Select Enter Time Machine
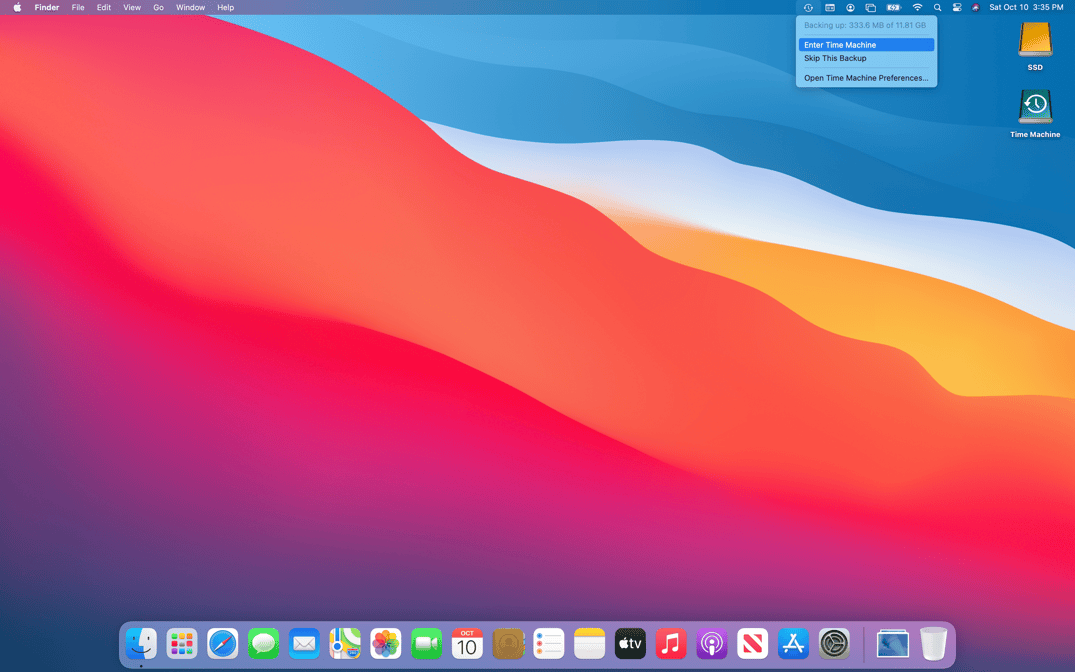The height and width of the screenshot is (672, 1075). pos(866,45)
